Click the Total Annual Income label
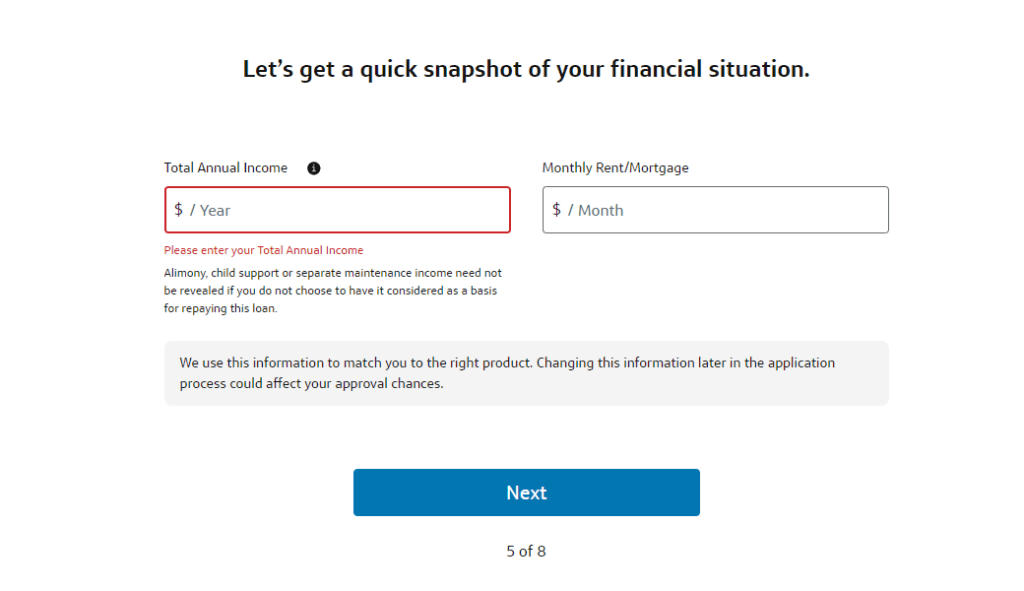Viewport: 1024px width, 591px height. pos(226,168)
